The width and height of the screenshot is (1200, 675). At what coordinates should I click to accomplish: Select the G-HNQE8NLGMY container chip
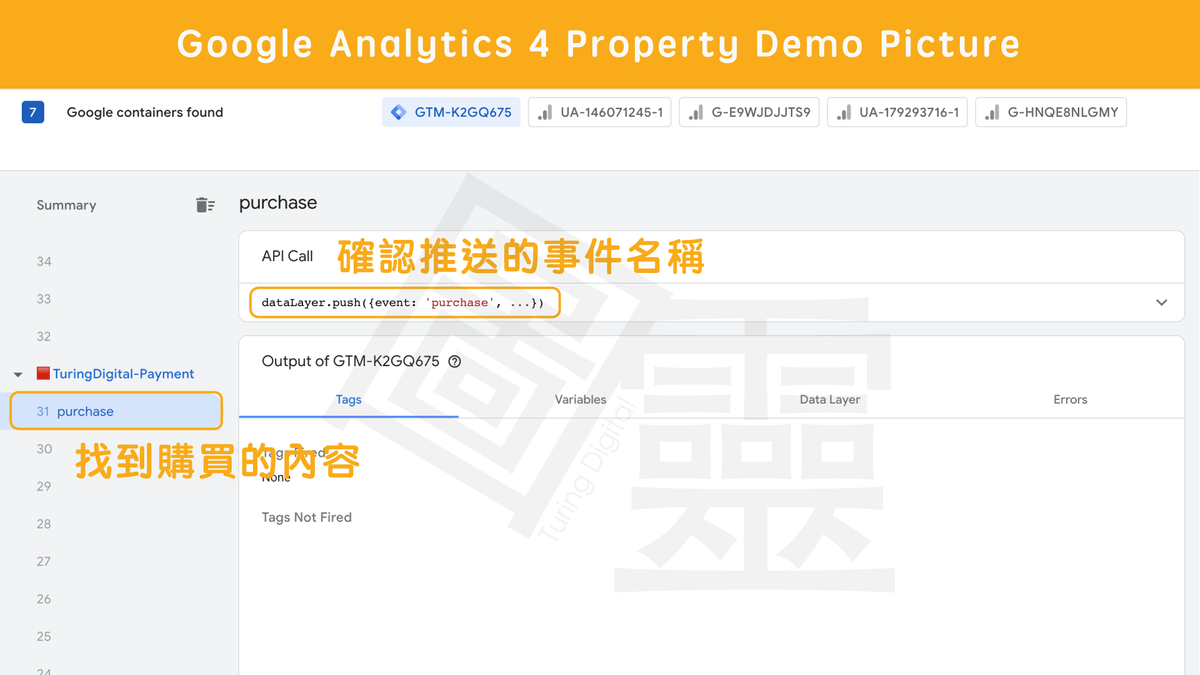1051,113
